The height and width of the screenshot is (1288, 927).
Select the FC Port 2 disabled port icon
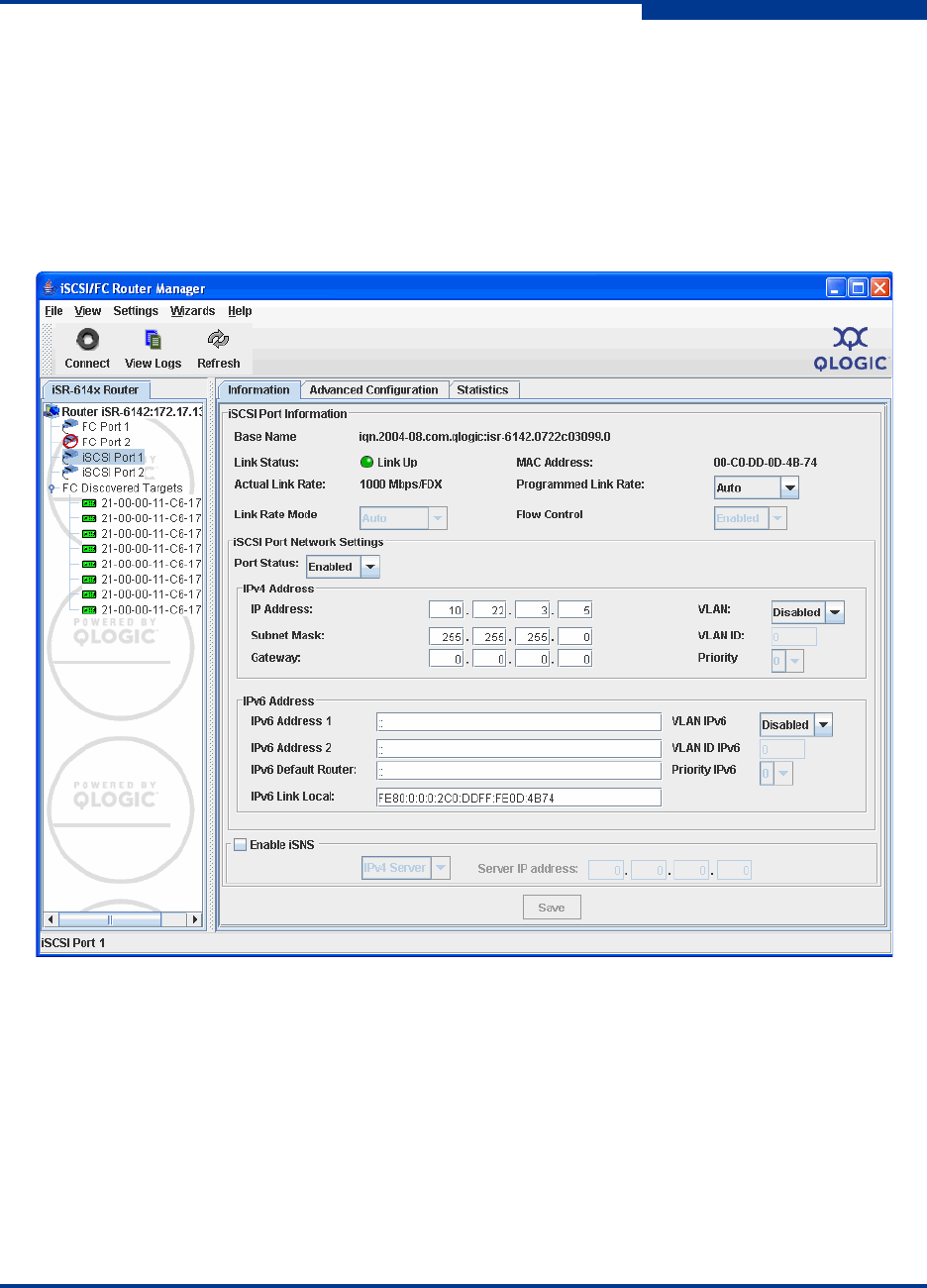click(x=70, y=442)
